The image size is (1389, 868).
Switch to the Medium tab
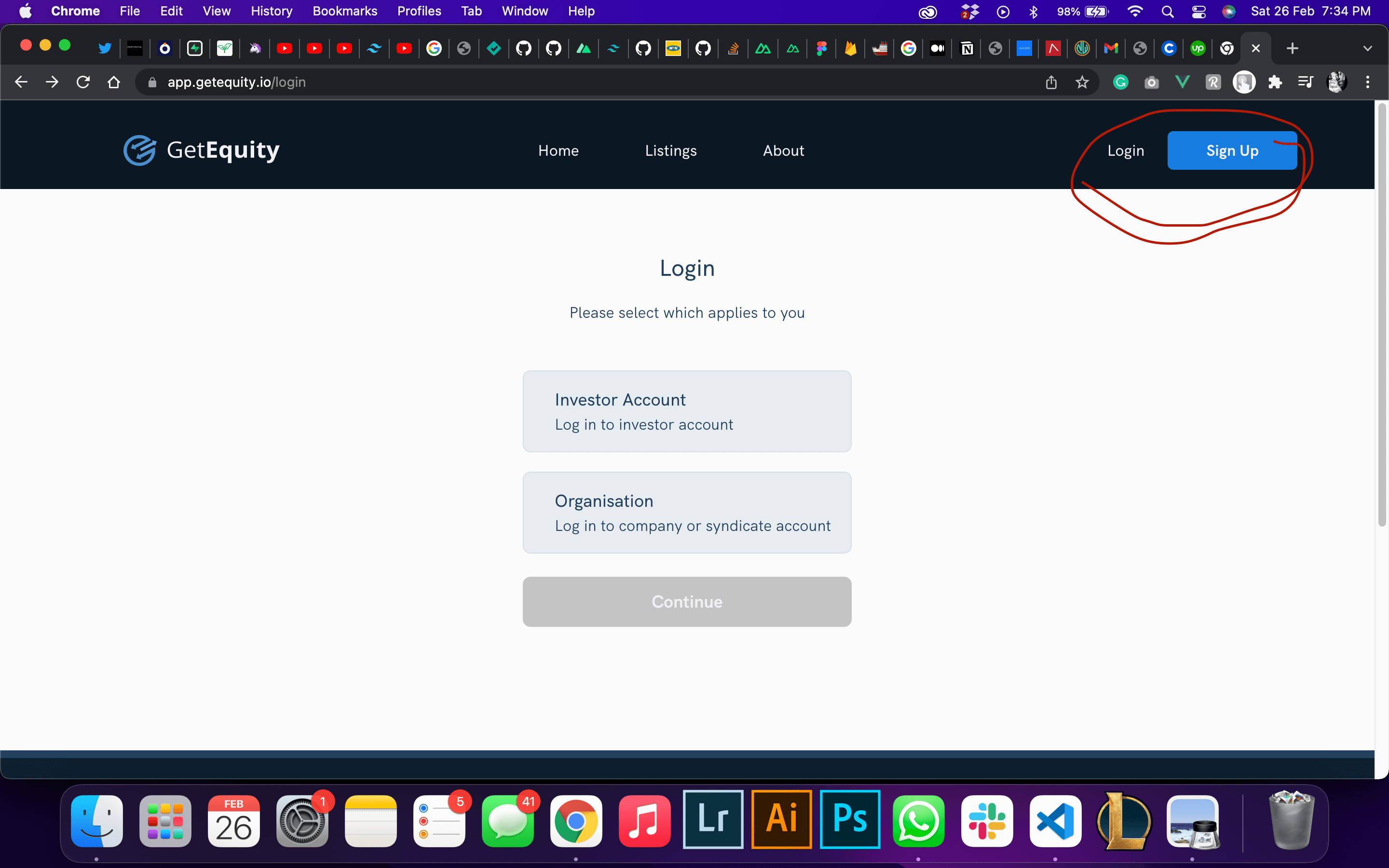[937, 48]
